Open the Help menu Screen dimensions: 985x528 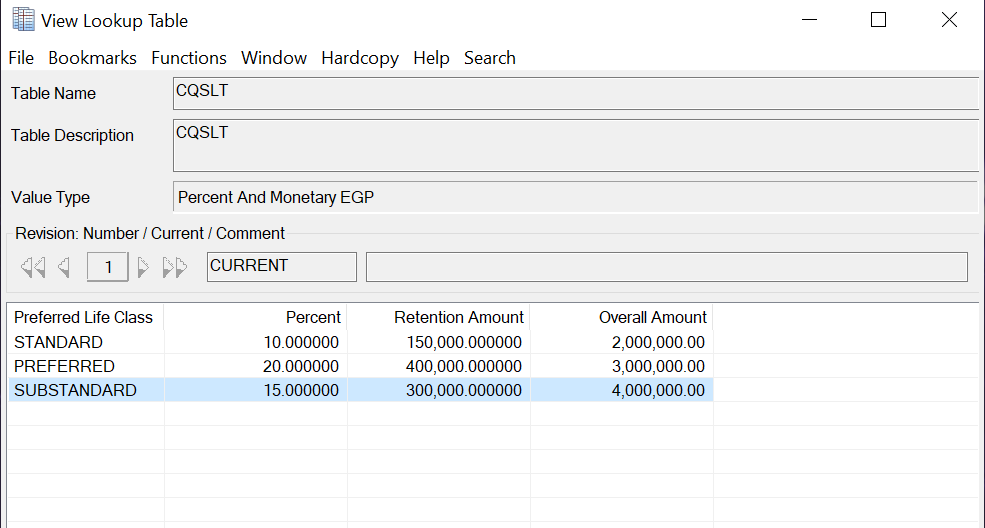pos(431,58)
